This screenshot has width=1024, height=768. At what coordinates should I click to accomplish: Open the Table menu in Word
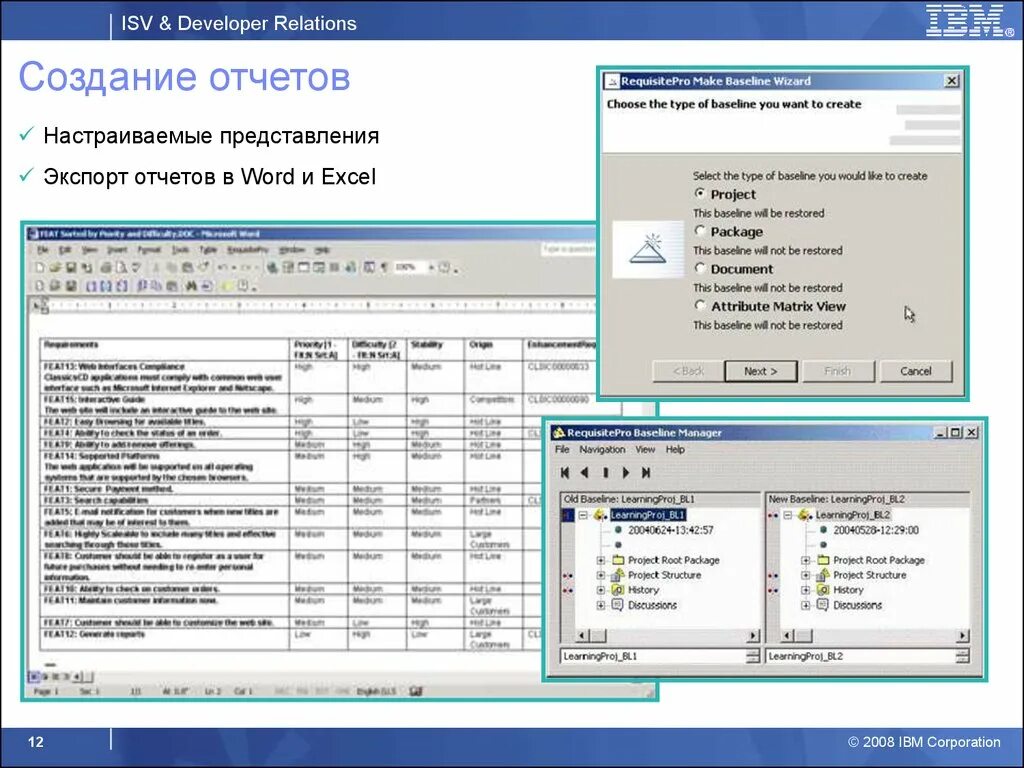pos(208,250)
